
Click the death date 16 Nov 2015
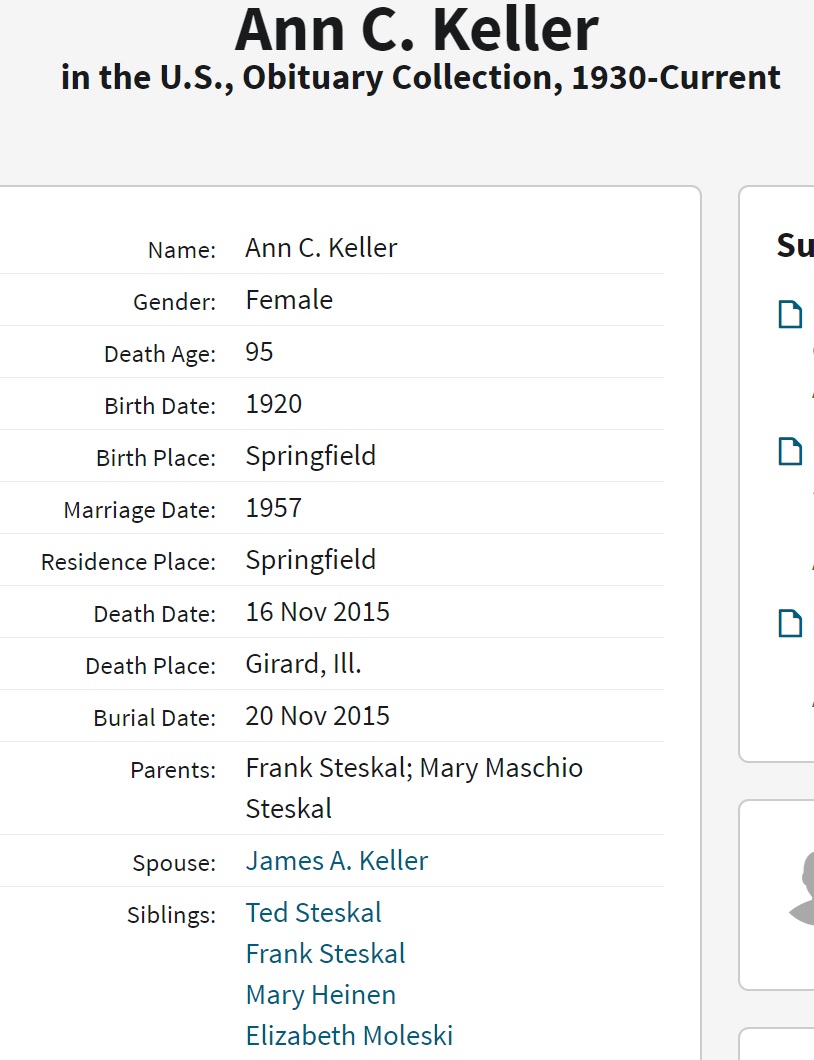pos(318,612)
